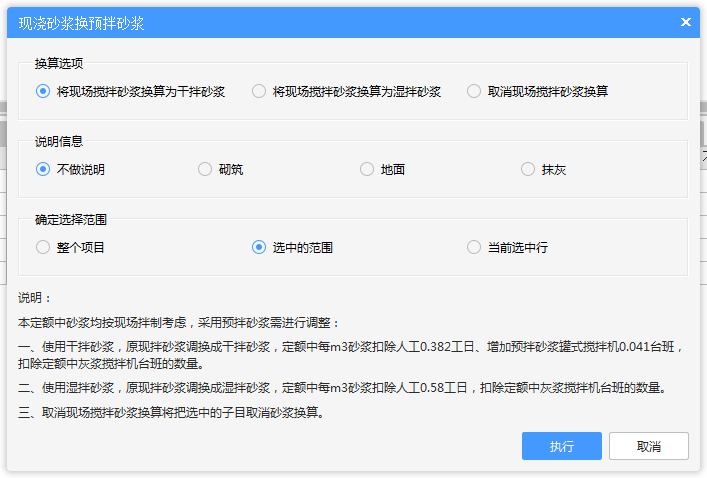Click the paragraph starting 一、使用干拌砂浆
Screen dimensions: 707x478
[x=351, y=355]
